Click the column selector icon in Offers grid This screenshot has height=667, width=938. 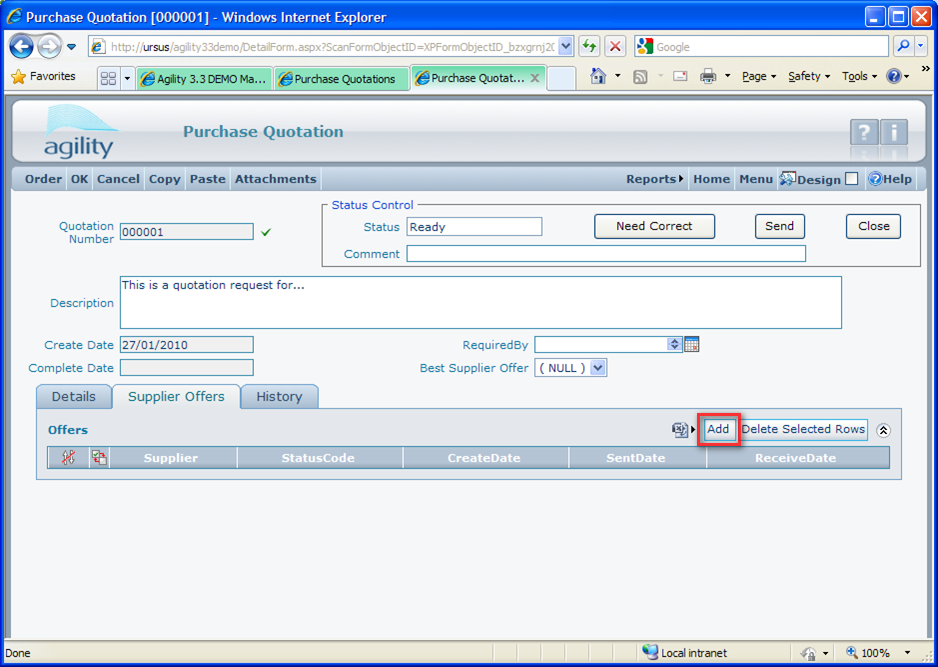[99, 458]
